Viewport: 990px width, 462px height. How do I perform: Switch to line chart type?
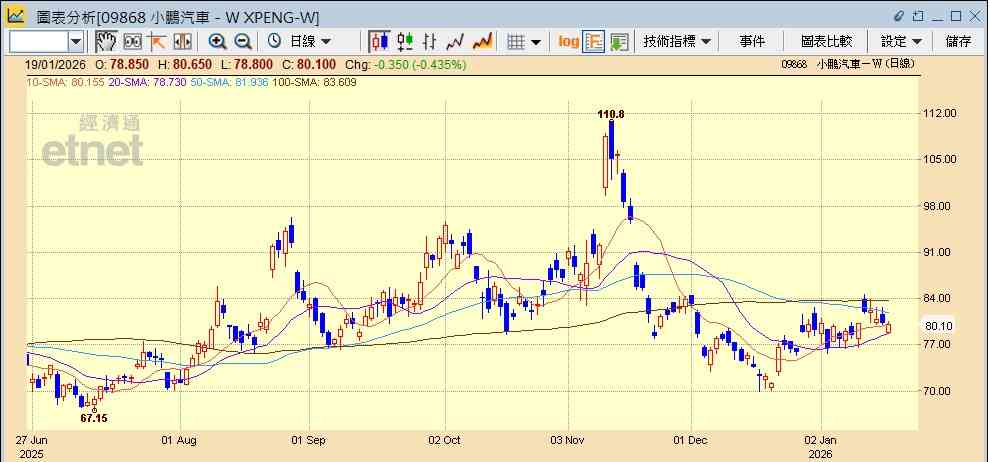455,42
